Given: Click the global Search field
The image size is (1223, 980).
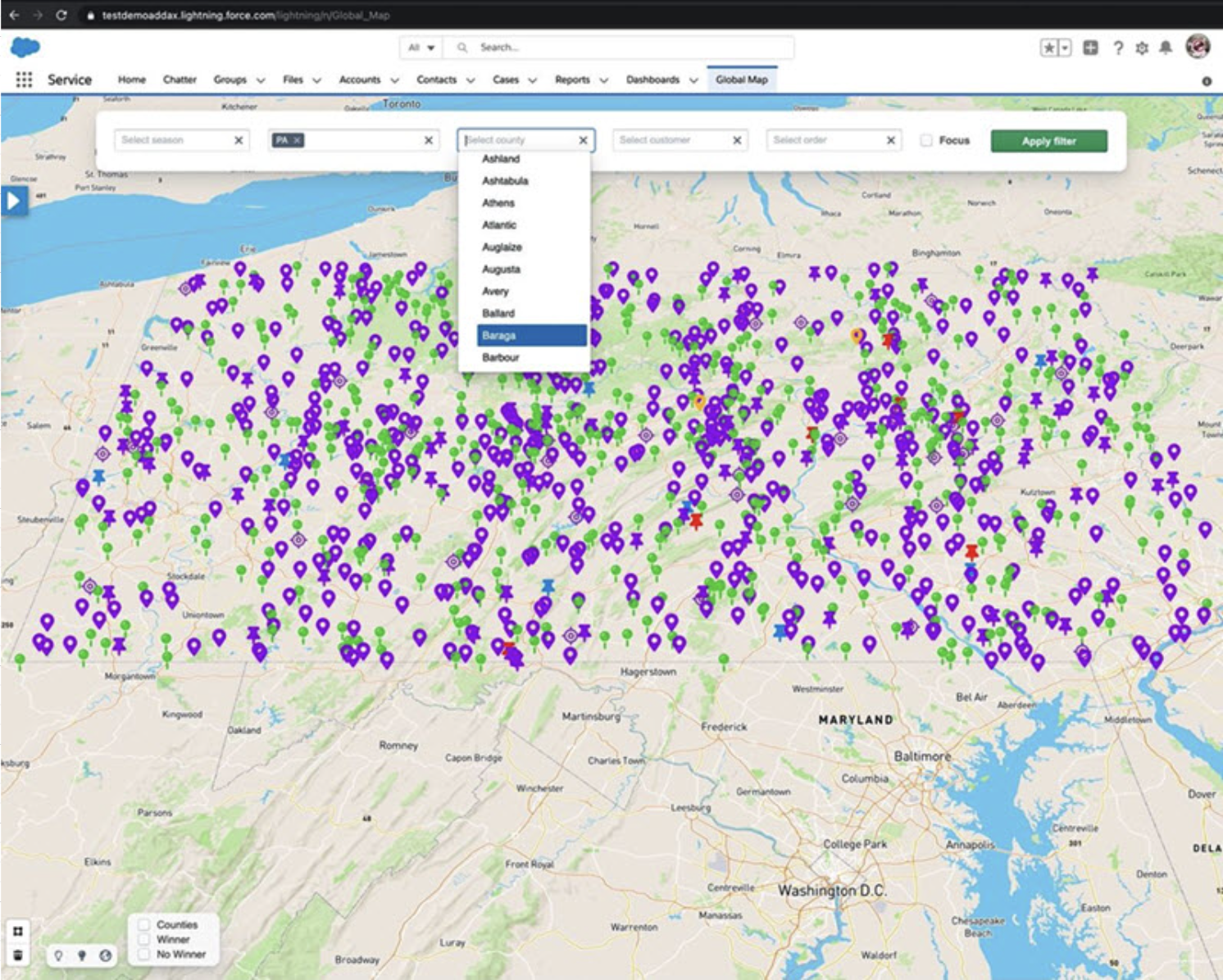Looking at the screenshot, I should click(619, 48).
